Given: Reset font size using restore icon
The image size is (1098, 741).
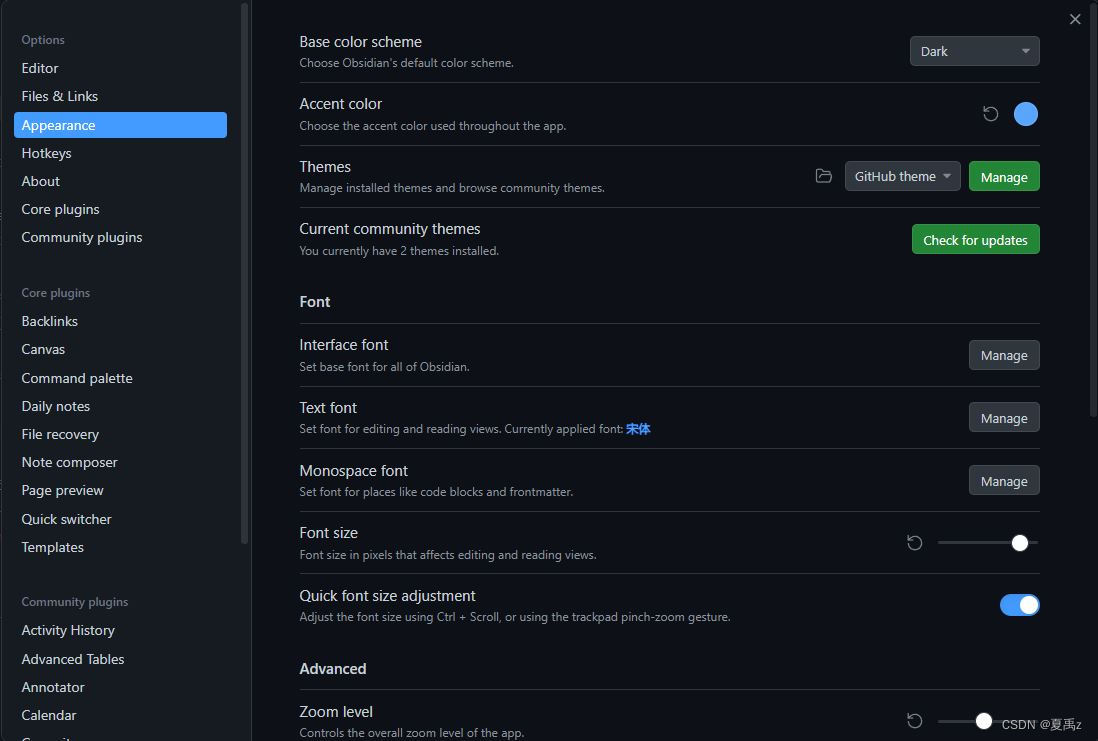Looking at the screenshot, I should (x=915, y=543).
